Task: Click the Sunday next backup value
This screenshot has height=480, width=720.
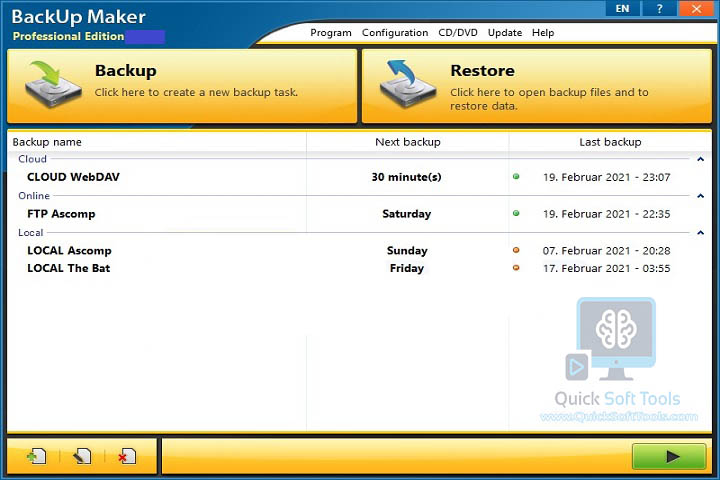Action: 407,250
